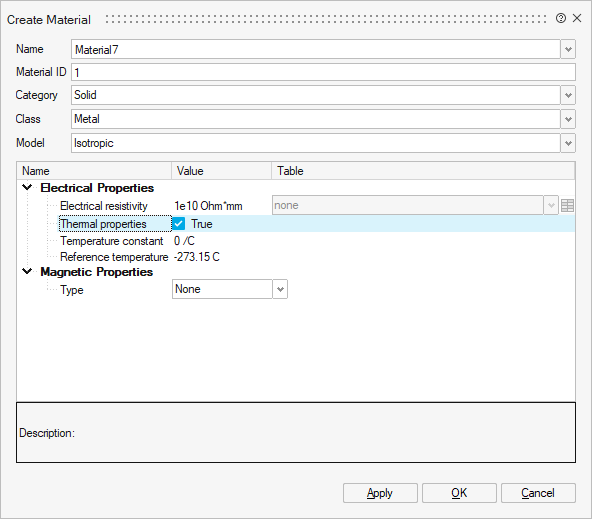592x519 pixels.
Task: Collapse the Magnetic Properties group
Action: (27, 271)
